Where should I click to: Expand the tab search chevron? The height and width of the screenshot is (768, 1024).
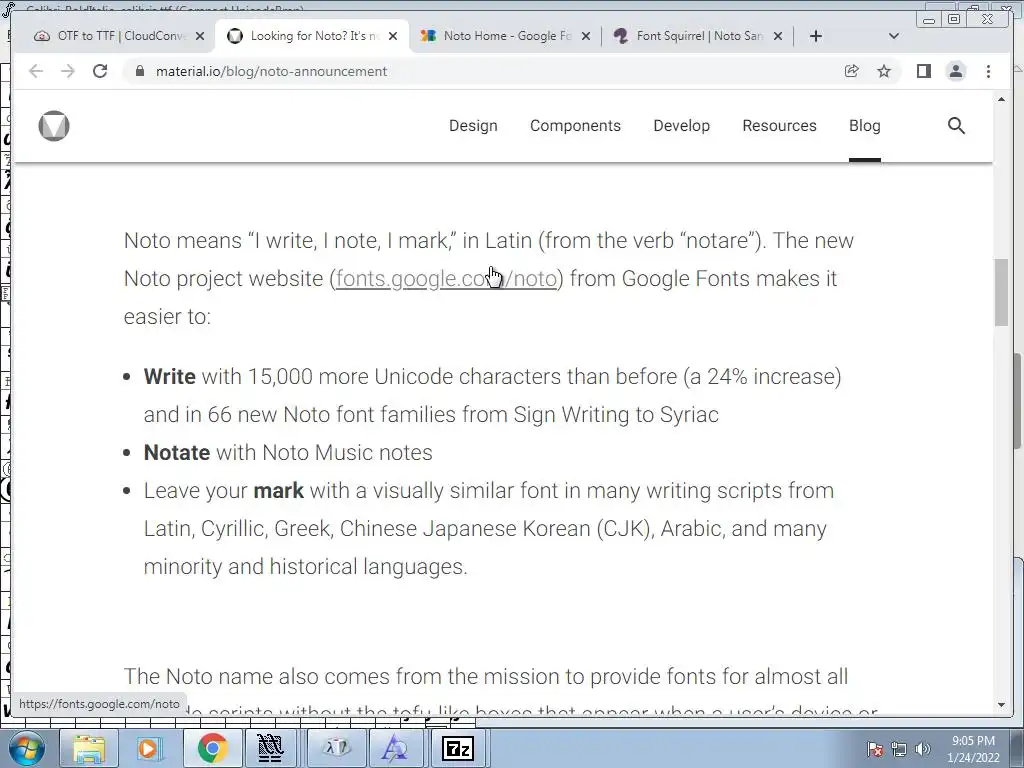[x=894, y=36]
